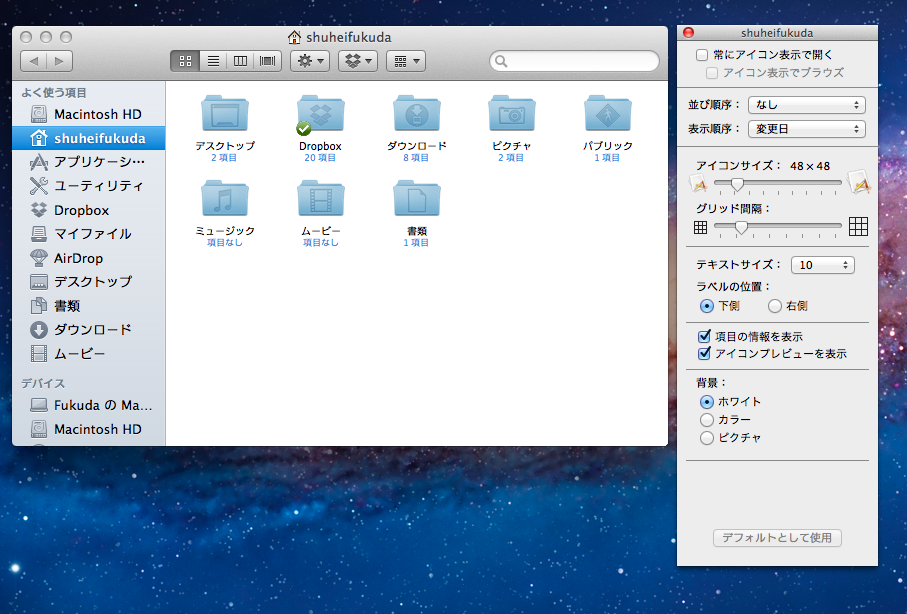Select shuheifukuda home in sidebar
The image size is (907, 614).
(x=89, y=138)
